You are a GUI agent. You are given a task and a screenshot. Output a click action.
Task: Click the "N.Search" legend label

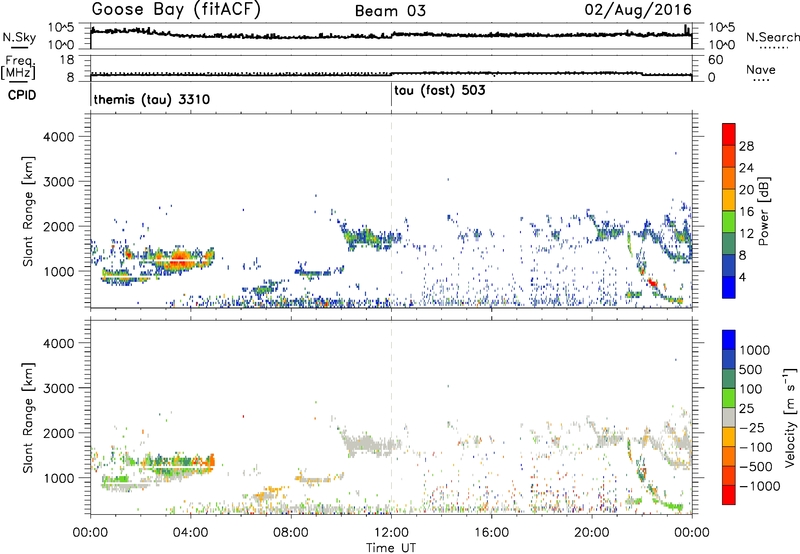point(772,37)
